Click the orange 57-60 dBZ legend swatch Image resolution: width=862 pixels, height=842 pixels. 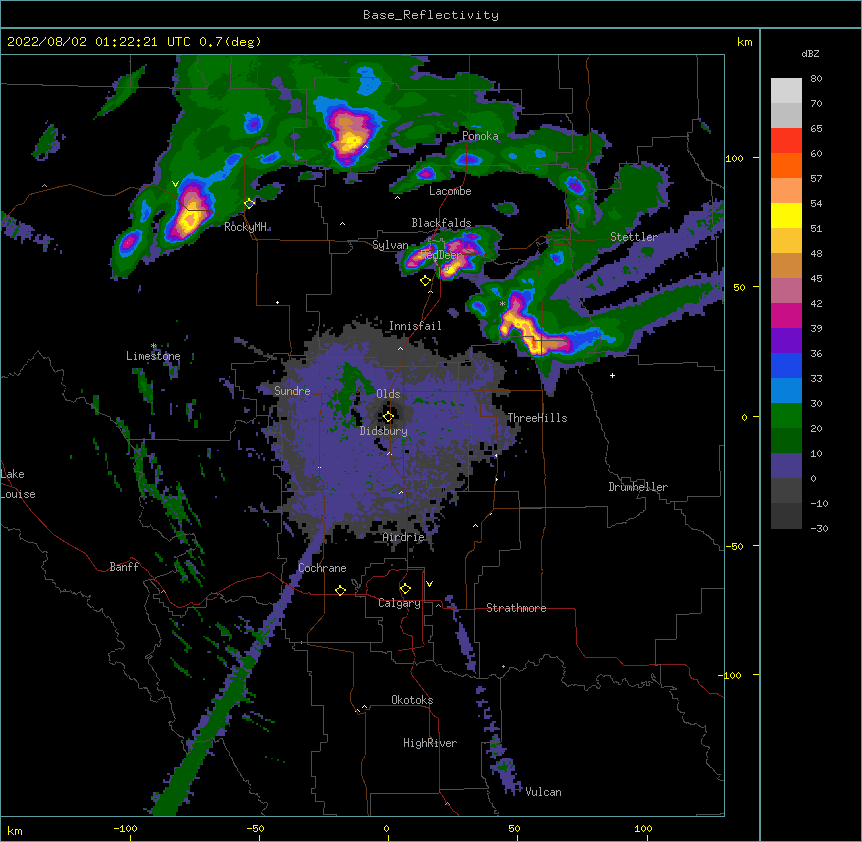[786, 165]
